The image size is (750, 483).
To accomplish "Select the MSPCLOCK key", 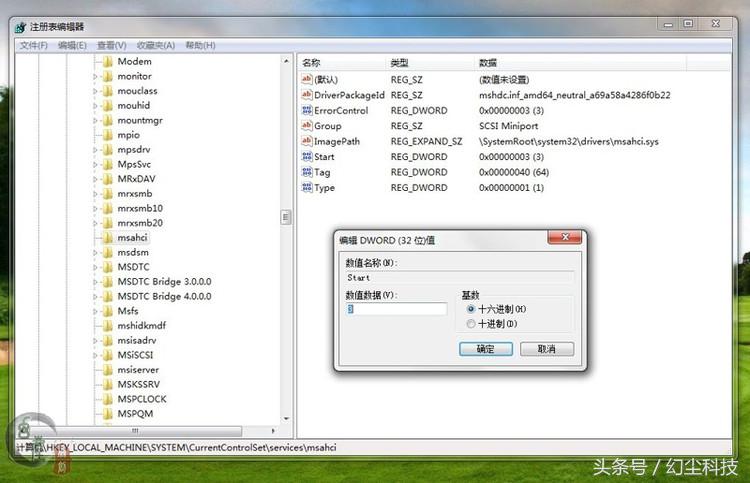I will [142, 399].
